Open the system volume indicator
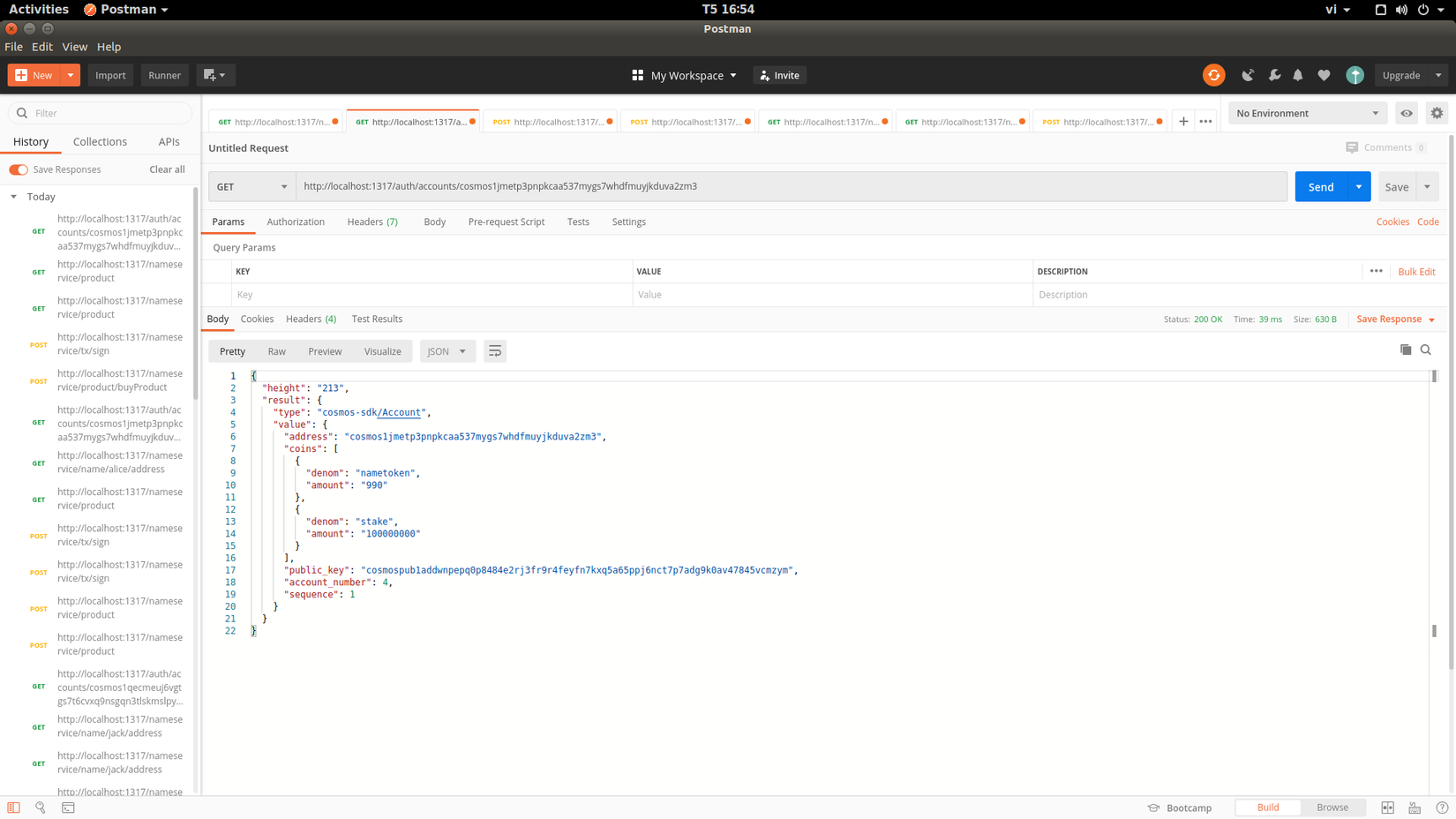Screen dimensions: 1456x819 tap(1401, 10)
